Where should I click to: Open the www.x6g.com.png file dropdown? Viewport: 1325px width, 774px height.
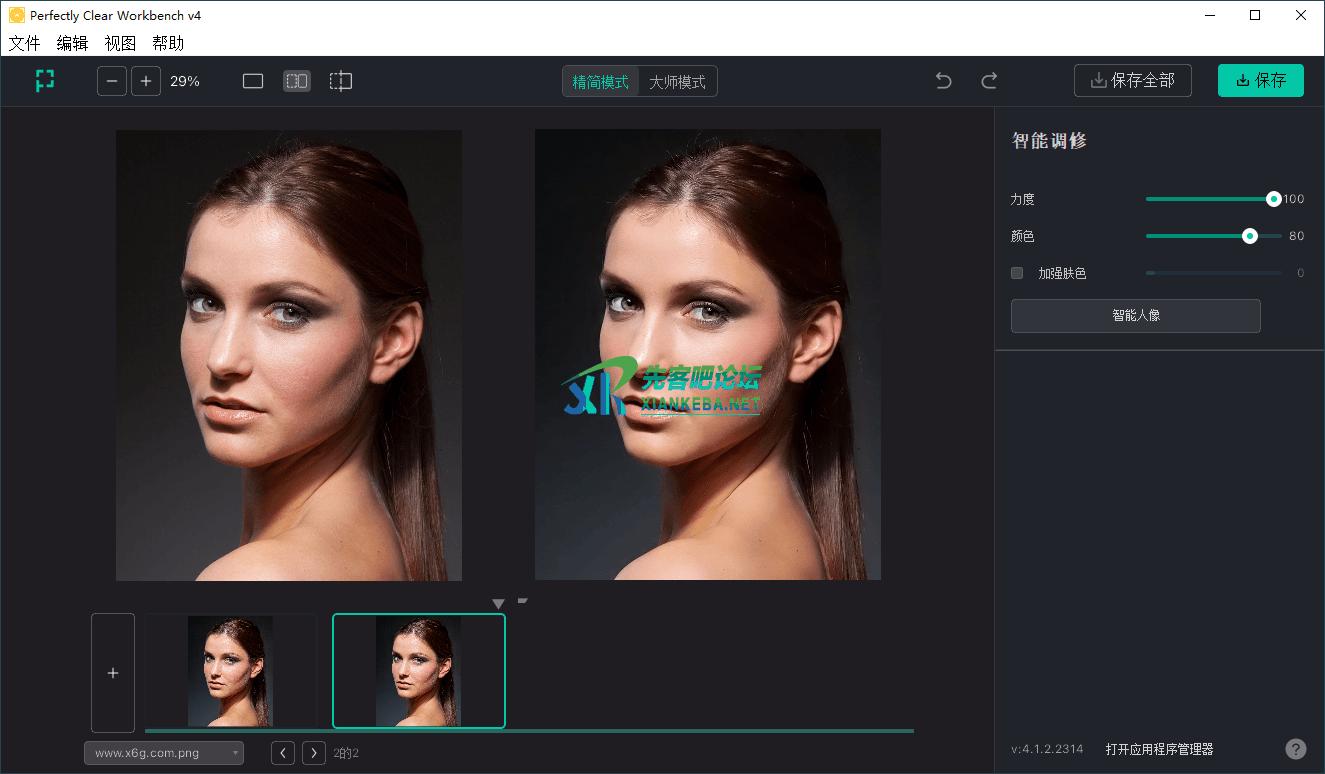[x=164, y=753]
